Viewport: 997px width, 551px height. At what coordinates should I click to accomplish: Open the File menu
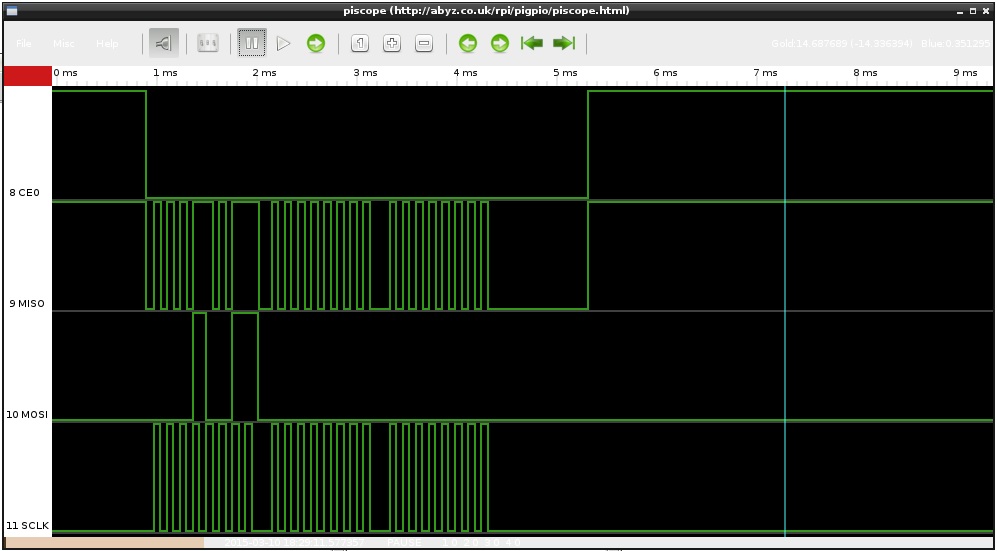coord(24,44)
